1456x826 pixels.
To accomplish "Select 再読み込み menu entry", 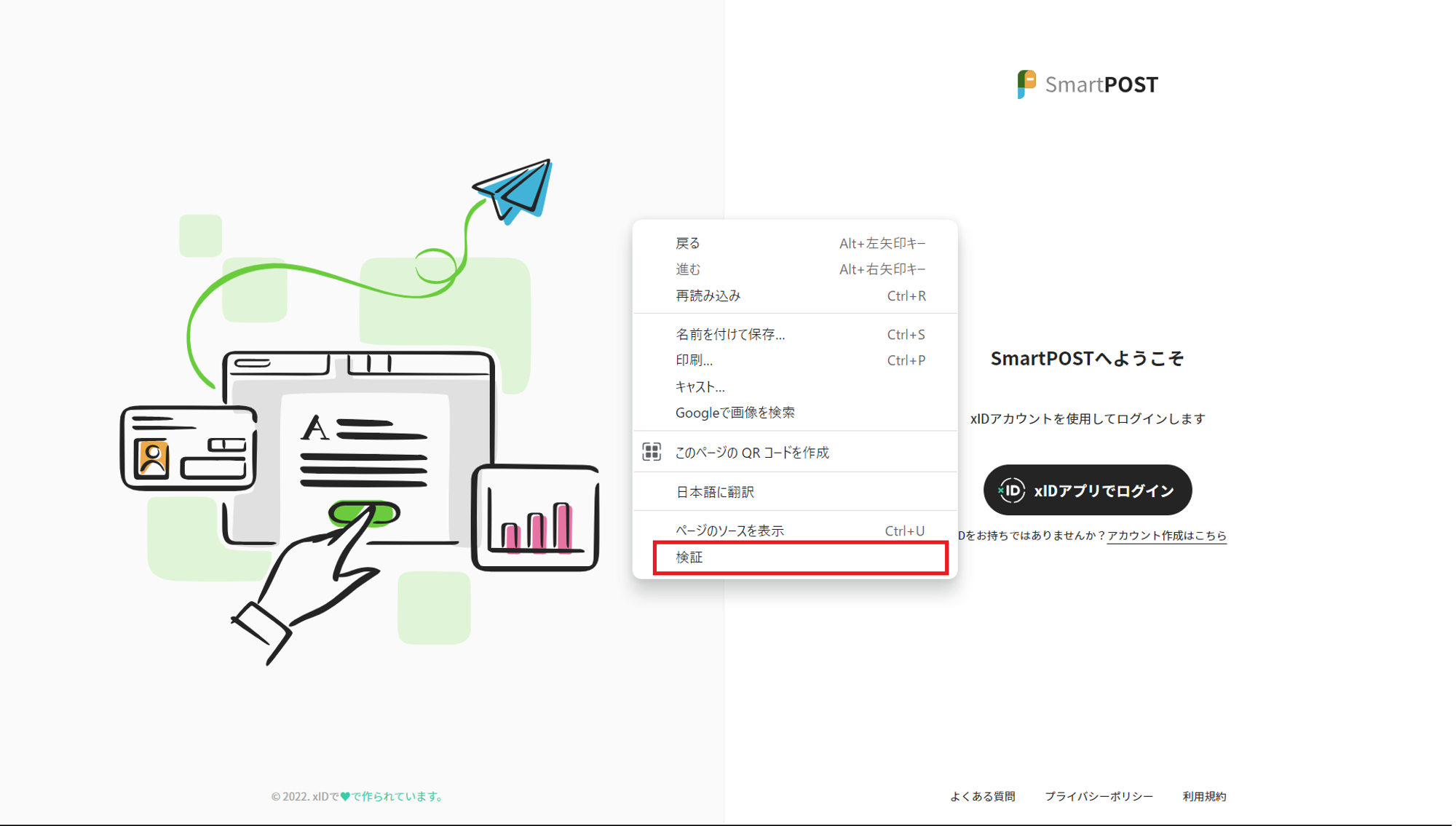I will pyautogui.click(x=795, y=296).
